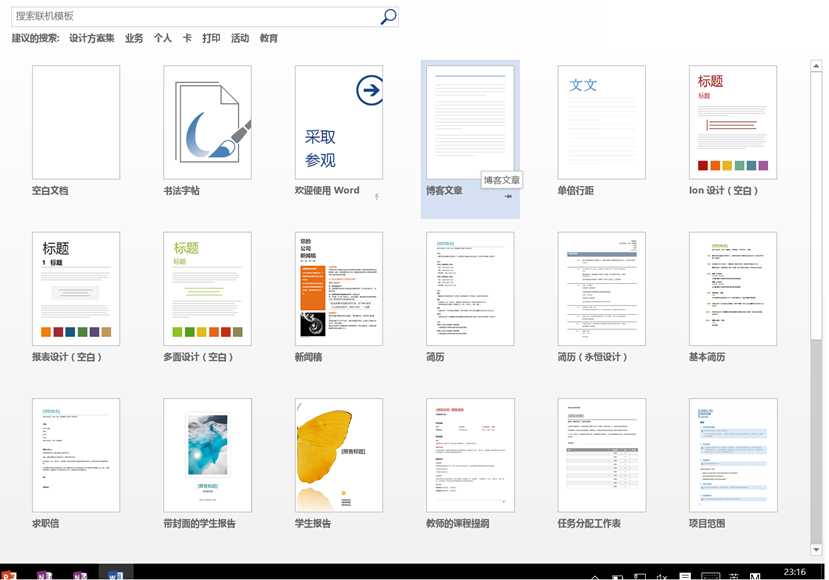Open the 书法字帖 calligraphy template

point(207,122)
